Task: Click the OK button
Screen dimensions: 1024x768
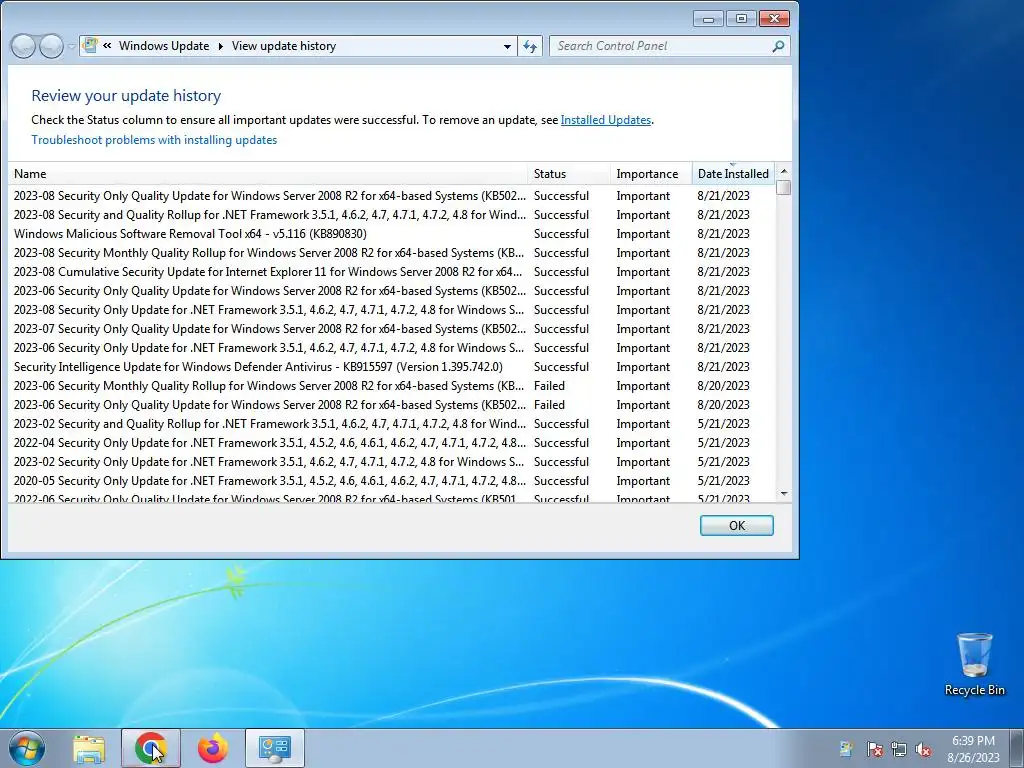Action: tap(737, 526)
